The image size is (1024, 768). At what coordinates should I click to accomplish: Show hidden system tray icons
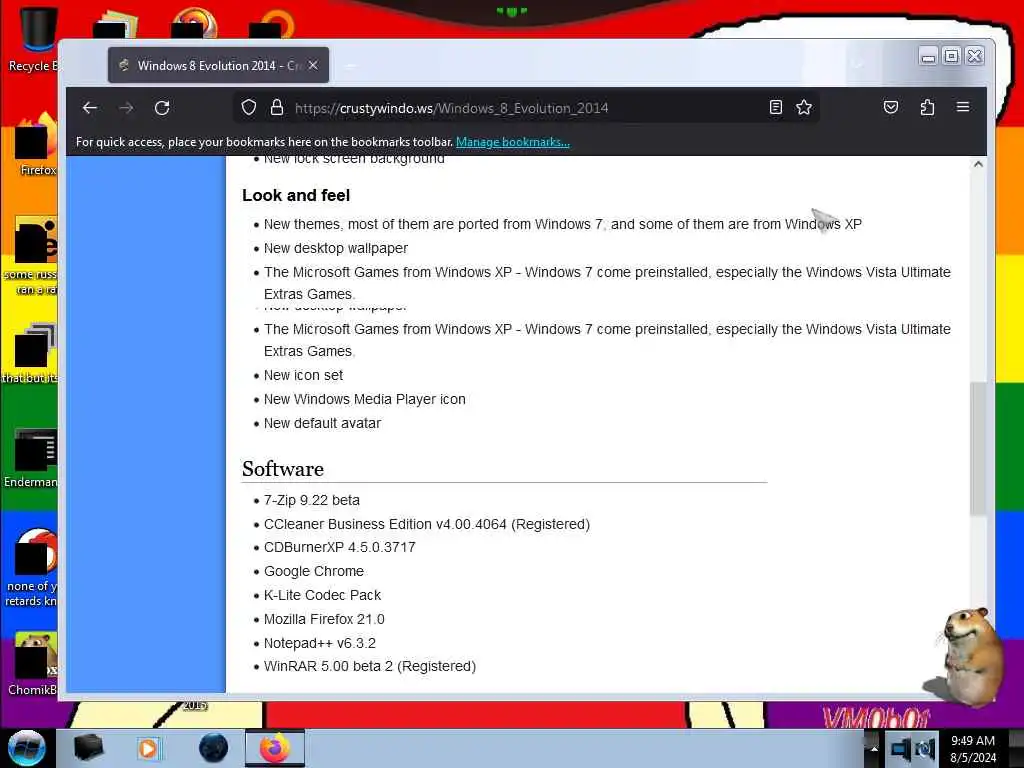click(x=874, y=749)
